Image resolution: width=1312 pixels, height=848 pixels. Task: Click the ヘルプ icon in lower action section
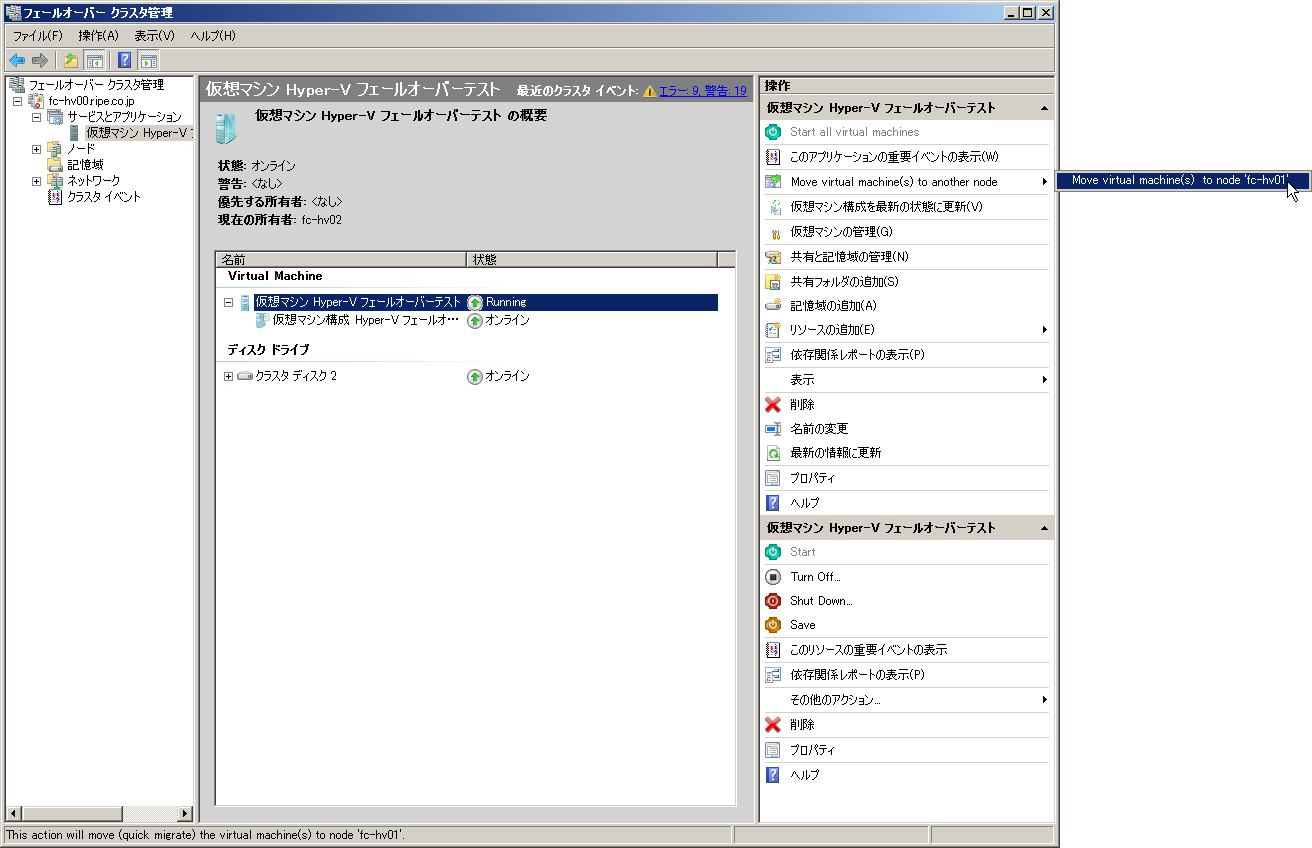click(x=773, y=775)
